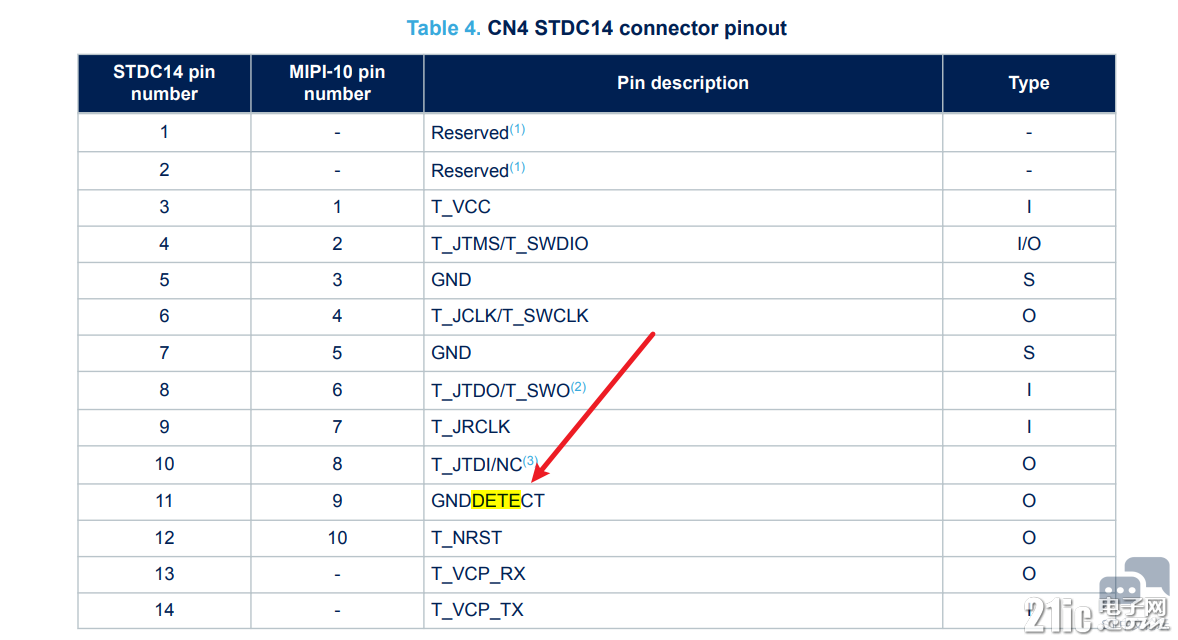The height and width of the screenshot is (640, 1178).
Task: Click the I/O type cell for pin 4
Action: [x=1029, y=244]
